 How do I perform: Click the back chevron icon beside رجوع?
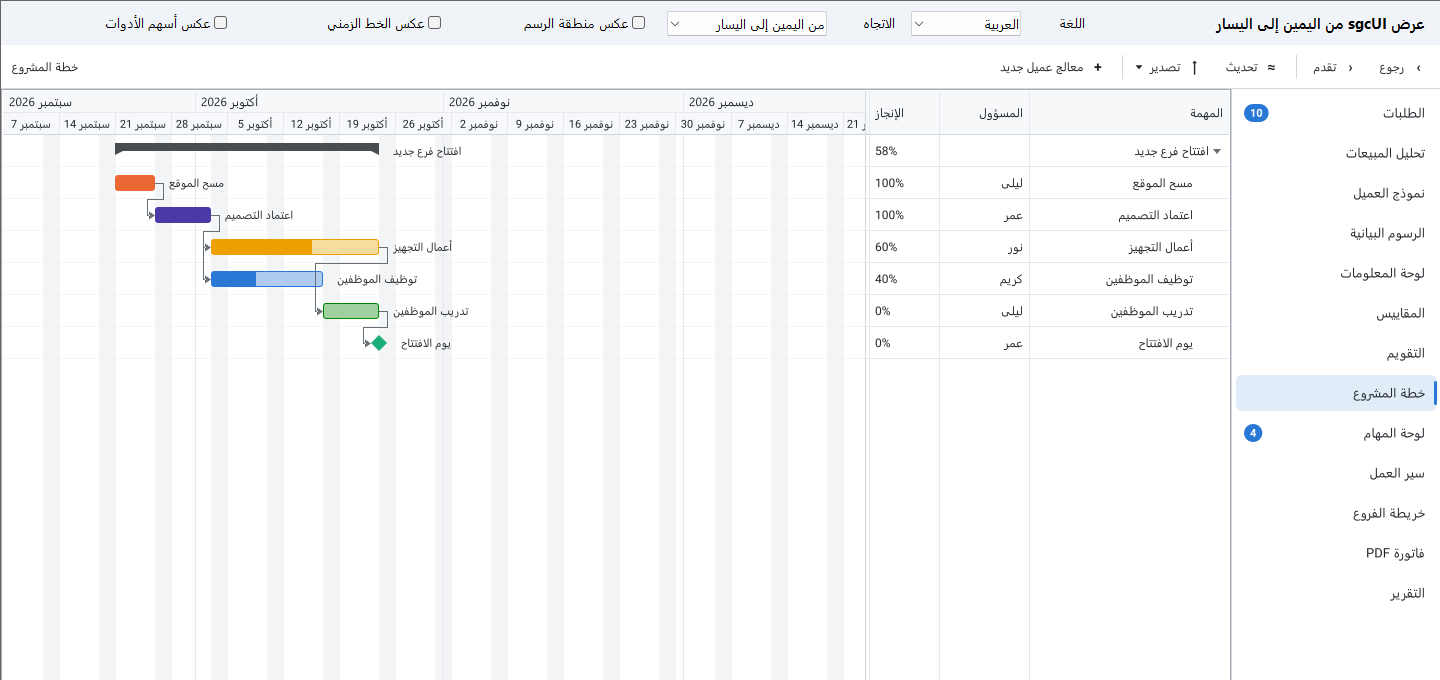coord(1418,68)
